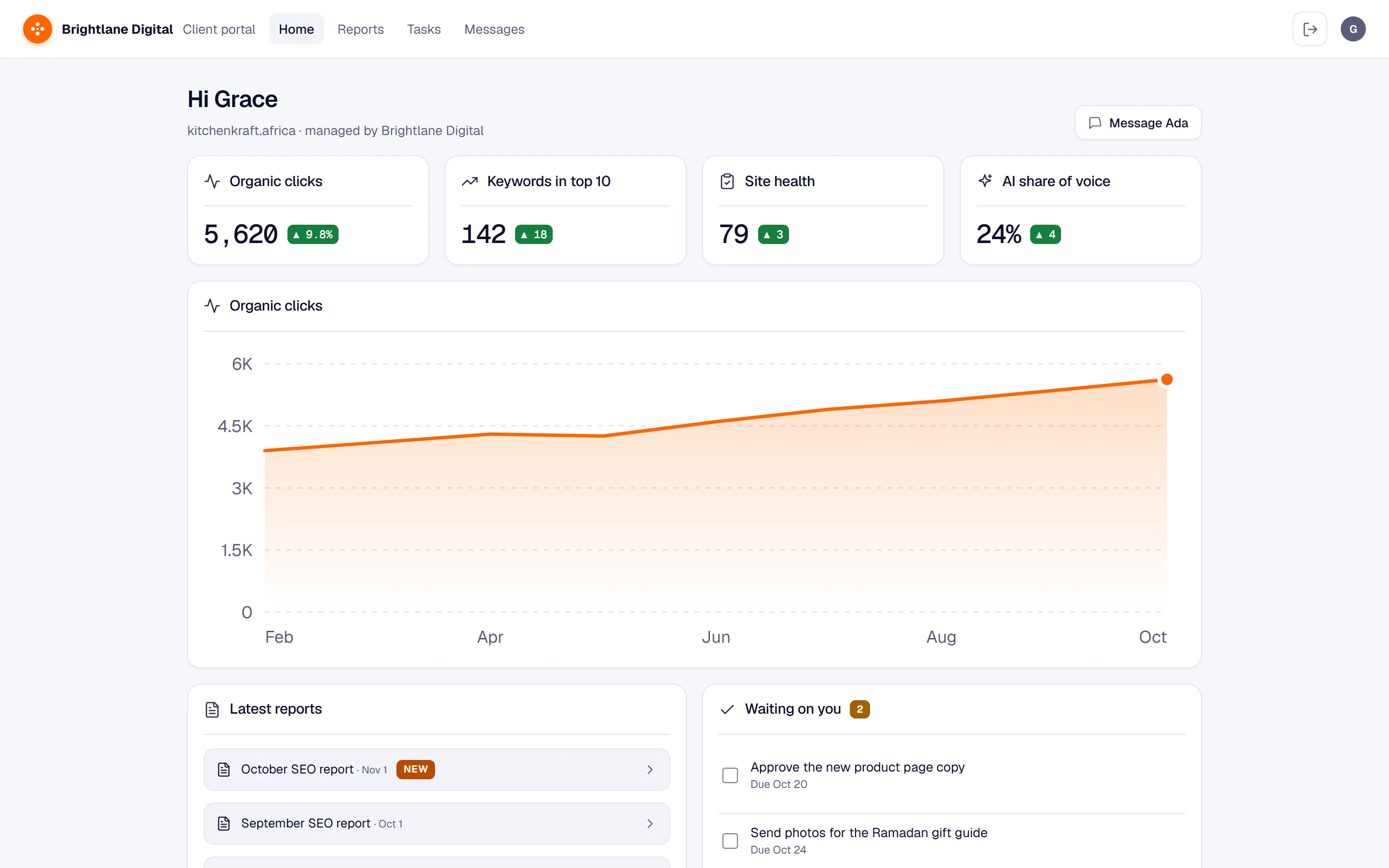Screen dimensions: 1389x868
Task: Click the speech bubble icon in Message Ada
Action: (1095, 123)
